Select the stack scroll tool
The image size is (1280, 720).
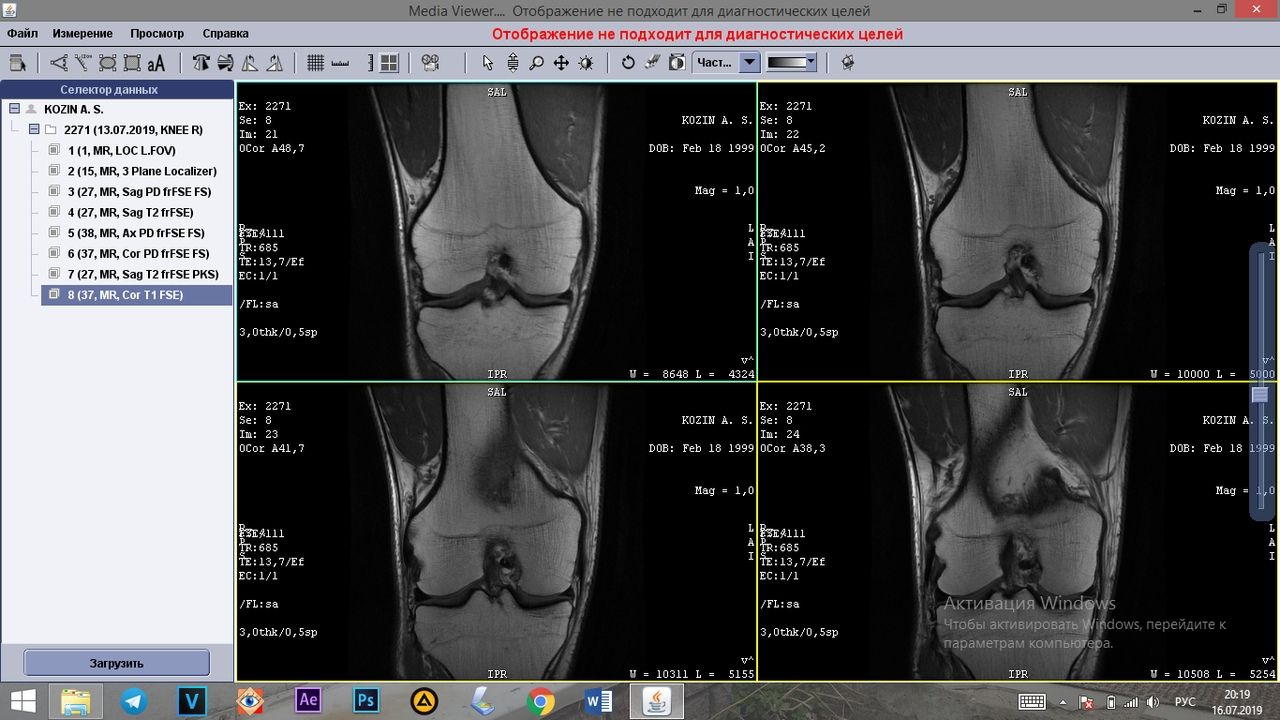pyautogui.click(x=512, y=63)
